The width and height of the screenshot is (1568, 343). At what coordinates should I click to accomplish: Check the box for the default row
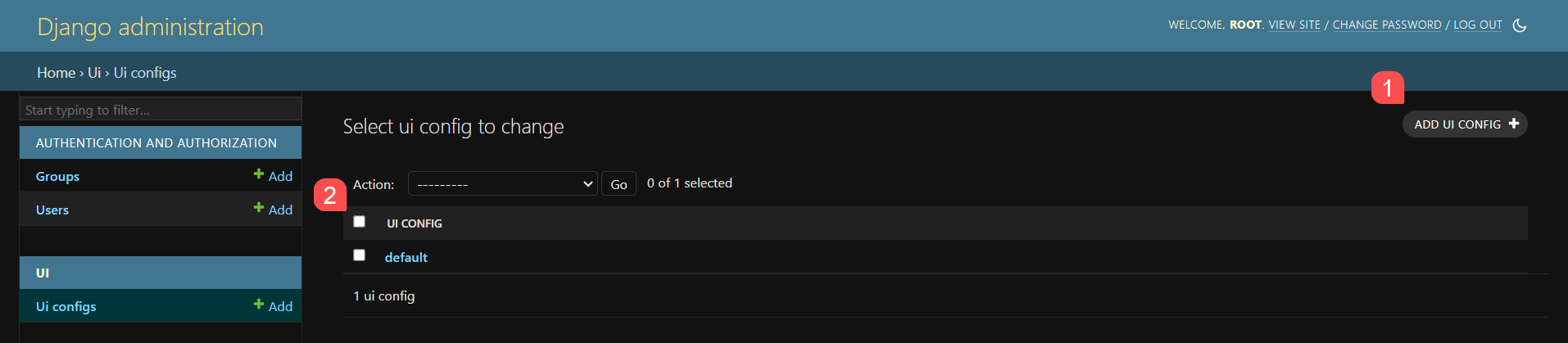click(359, 255)
